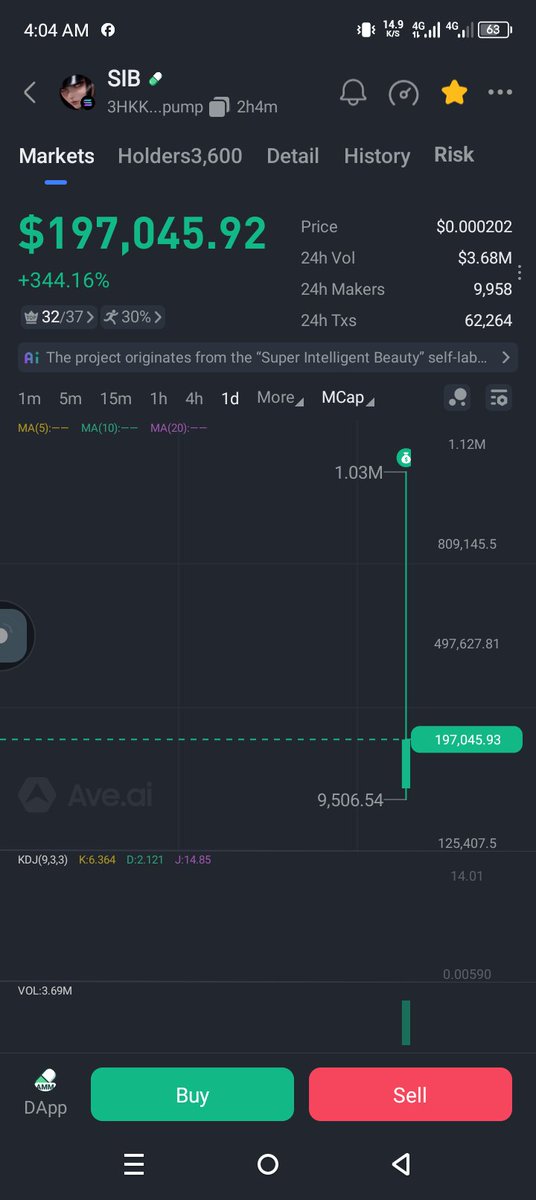Open chart indicator settings icon

point(499,398)
